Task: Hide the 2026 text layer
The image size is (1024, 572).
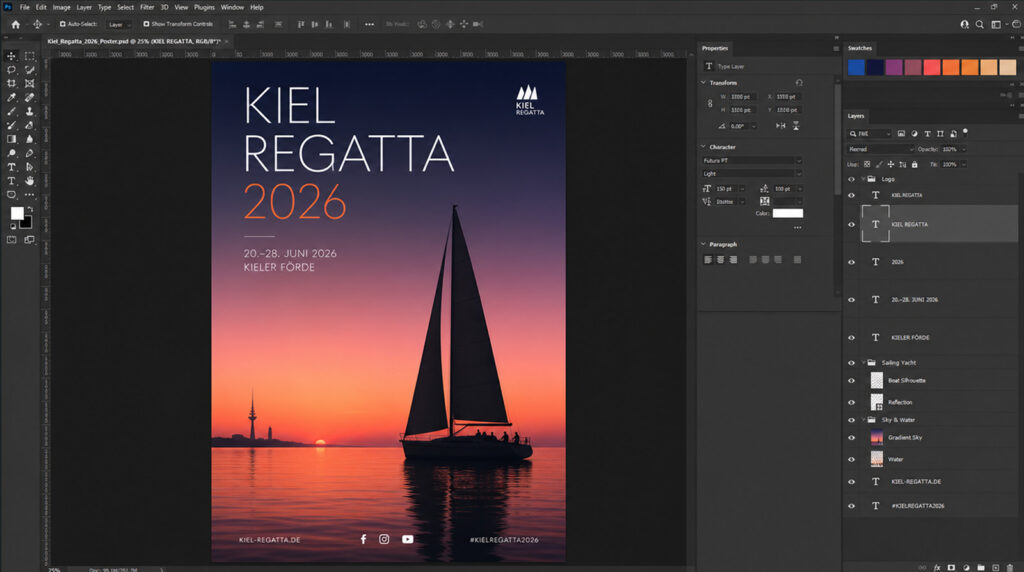Action: [x=851, y=262]
